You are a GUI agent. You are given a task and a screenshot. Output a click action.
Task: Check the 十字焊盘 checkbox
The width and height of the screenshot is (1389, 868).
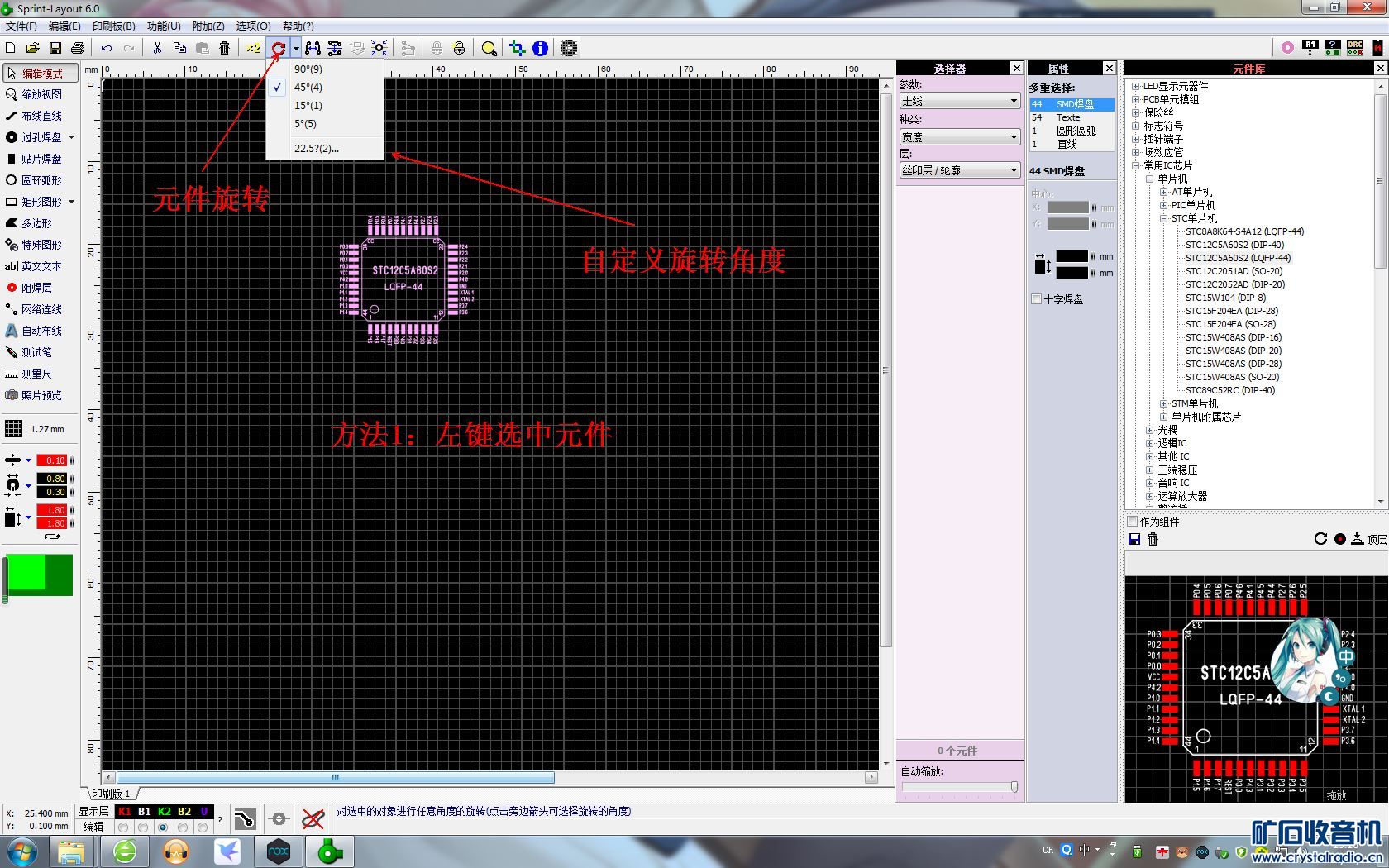(1037, 299)
